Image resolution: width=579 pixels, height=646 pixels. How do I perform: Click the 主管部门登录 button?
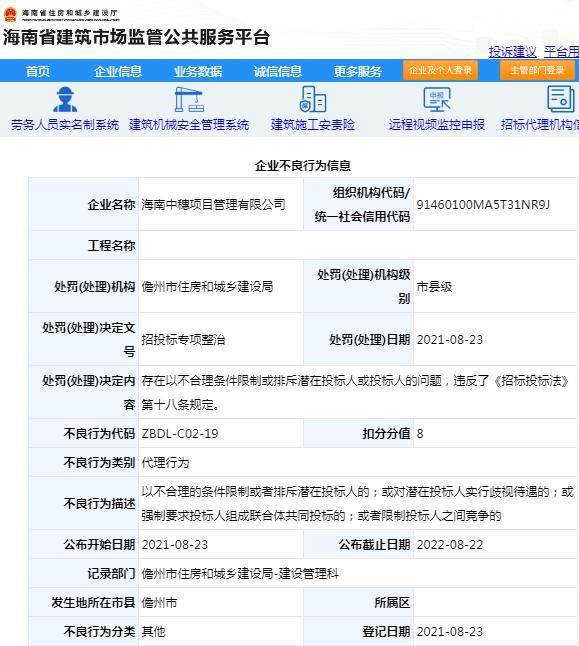tap(537, 70)
